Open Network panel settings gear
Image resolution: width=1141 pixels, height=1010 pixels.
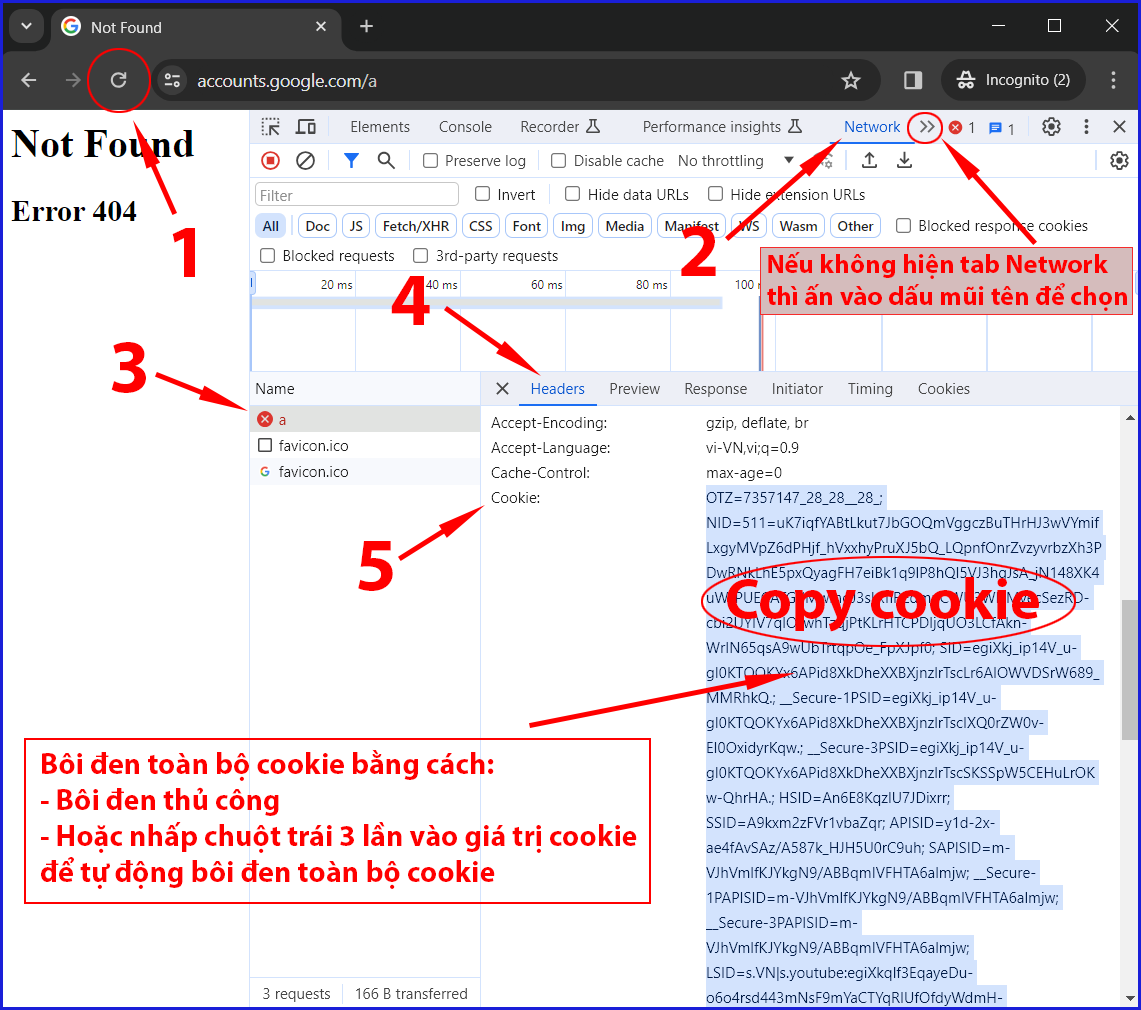click(x=1119, y=161)
